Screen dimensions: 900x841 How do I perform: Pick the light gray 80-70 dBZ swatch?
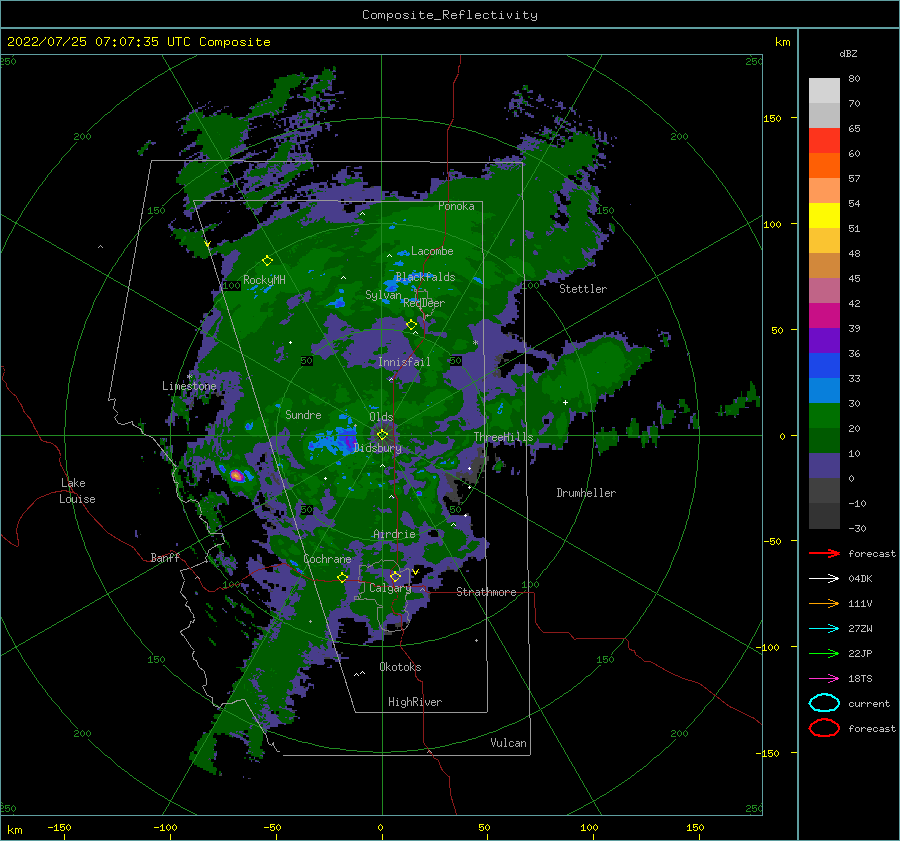pyautogui.click(x=824, y=91)
